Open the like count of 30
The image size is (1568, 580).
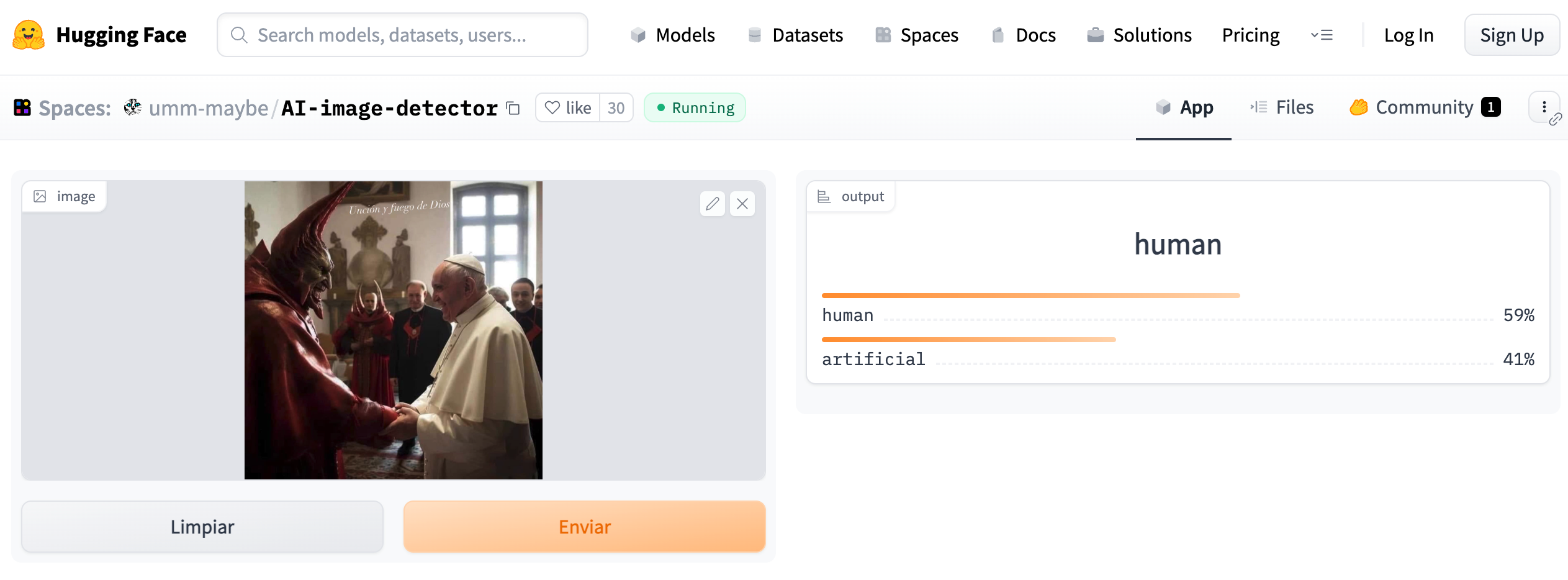tap(616, 108)
